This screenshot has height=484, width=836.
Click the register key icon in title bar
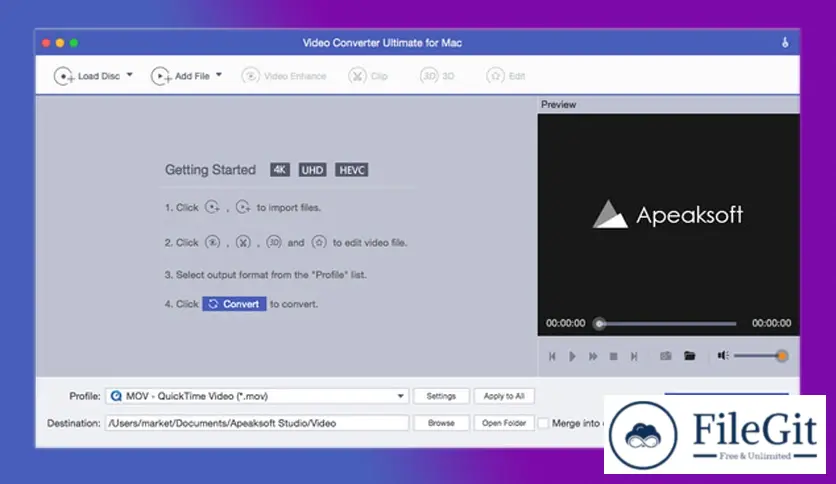coord(785,43)
